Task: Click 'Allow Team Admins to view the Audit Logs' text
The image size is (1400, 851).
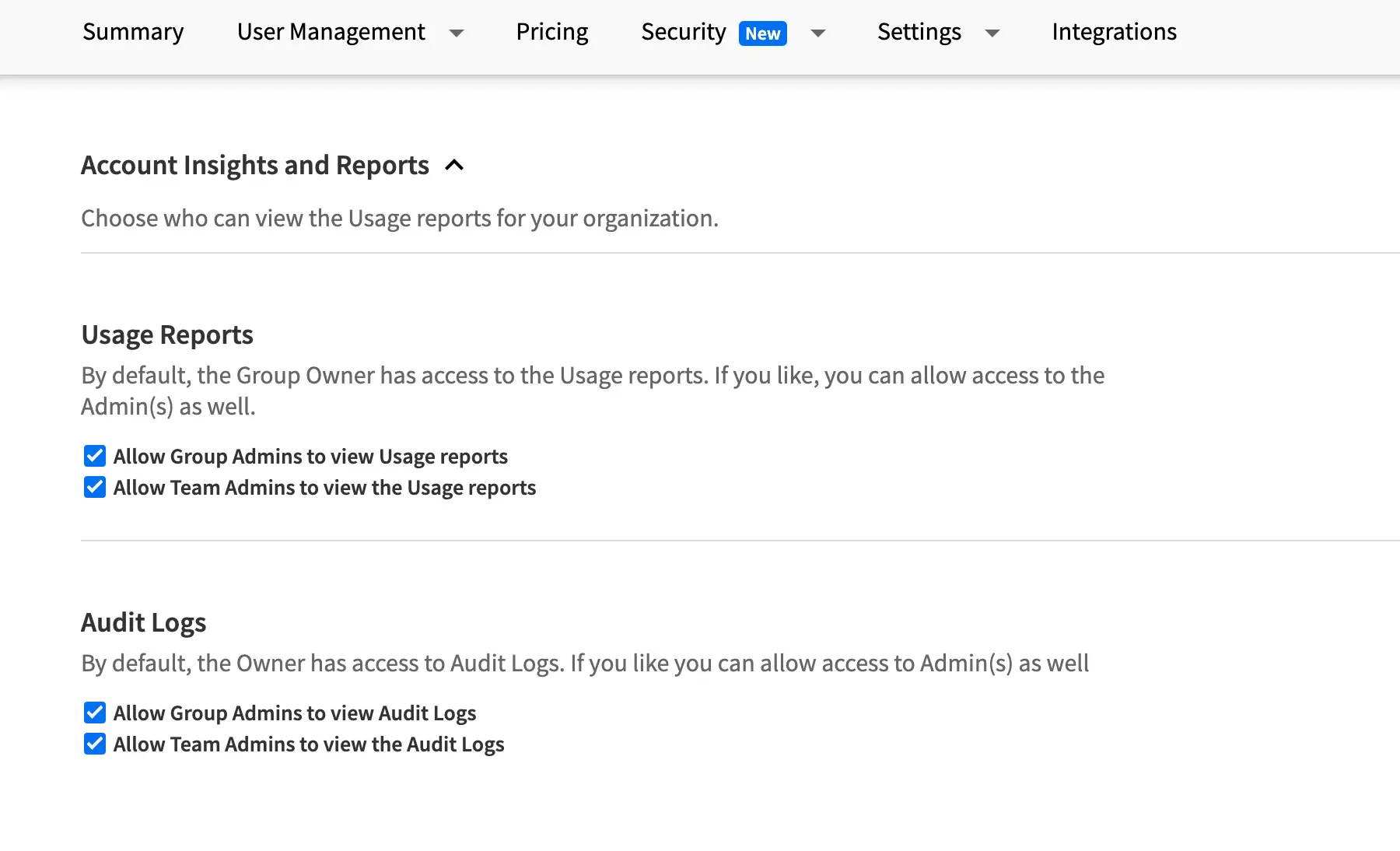Action: [x=309, y=744]
